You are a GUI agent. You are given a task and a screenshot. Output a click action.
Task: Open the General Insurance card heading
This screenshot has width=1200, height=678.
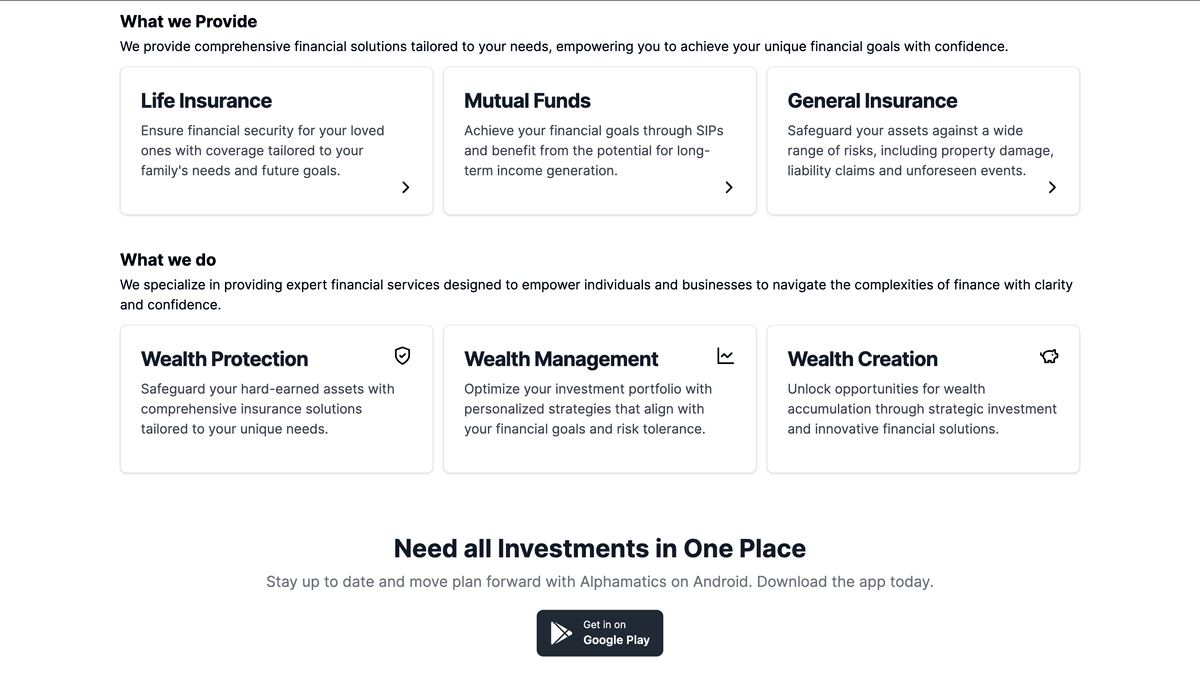point(872,101)
